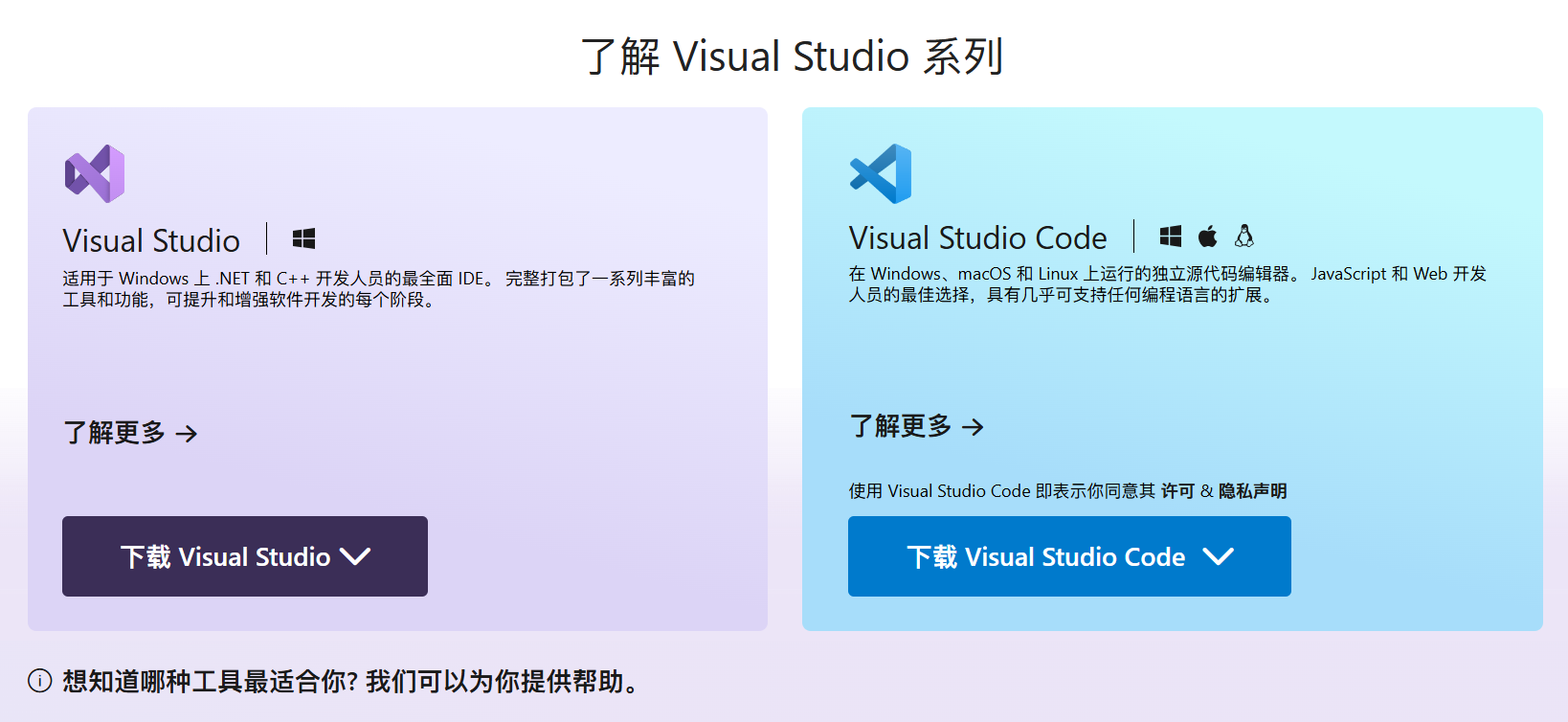Click the Windows icon beside Visual Studio Code
Viewport: 1568px width, 722px height.
(1170, 236)
